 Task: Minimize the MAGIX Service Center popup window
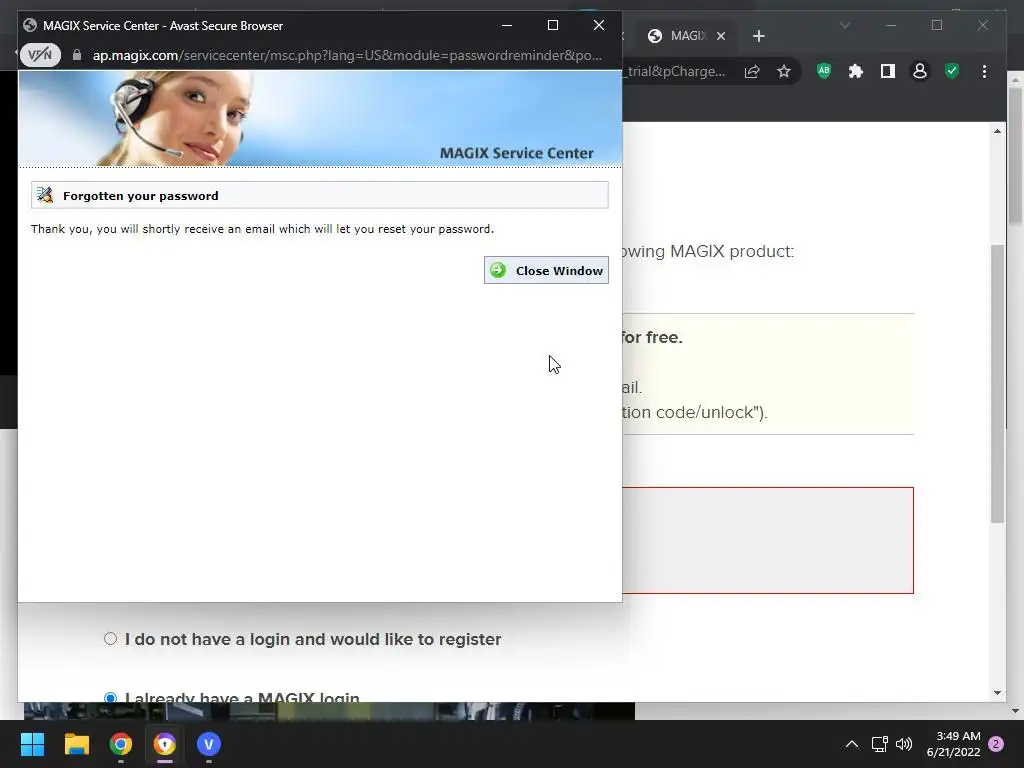[507, 25]
